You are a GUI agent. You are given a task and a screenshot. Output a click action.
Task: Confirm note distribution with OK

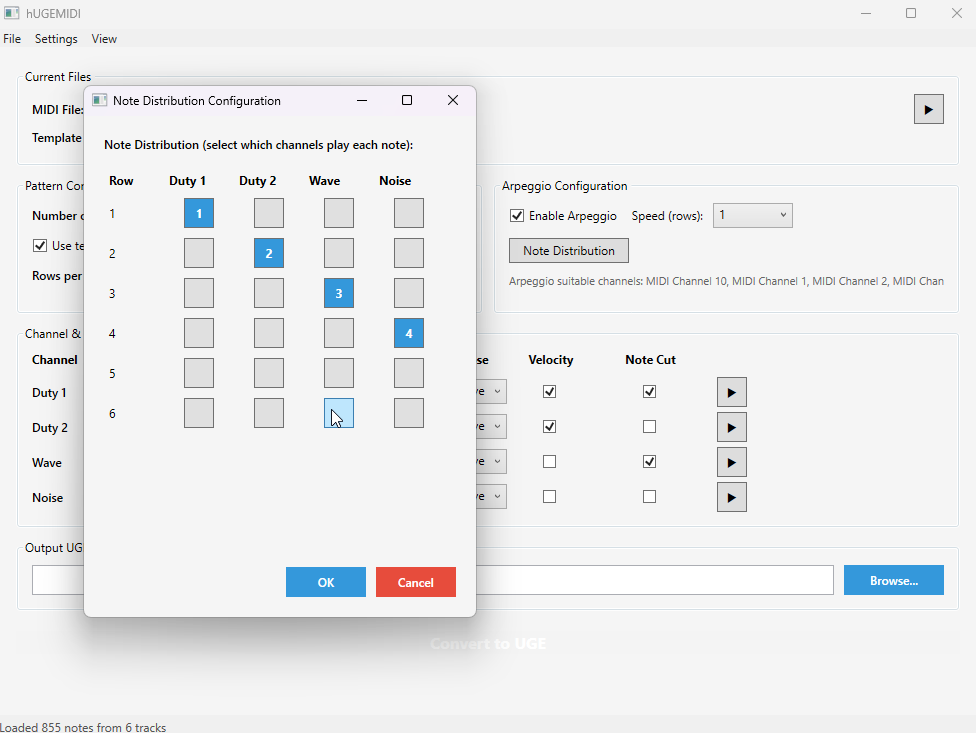tap(326, 582)
